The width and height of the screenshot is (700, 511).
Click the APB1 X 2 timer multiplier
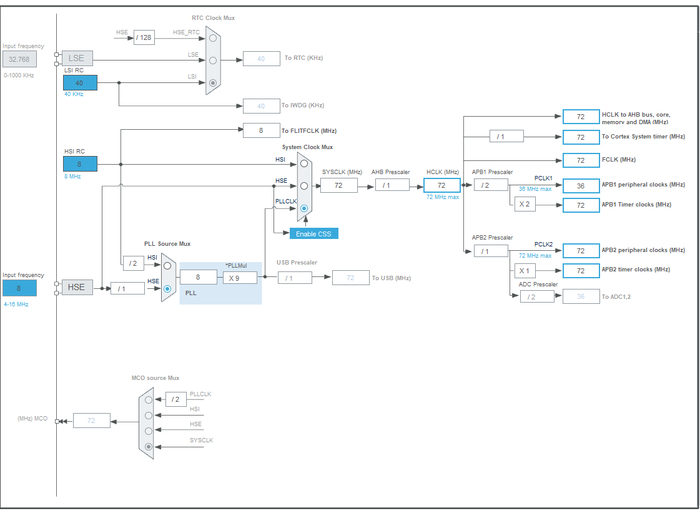(x=525, y=204)
